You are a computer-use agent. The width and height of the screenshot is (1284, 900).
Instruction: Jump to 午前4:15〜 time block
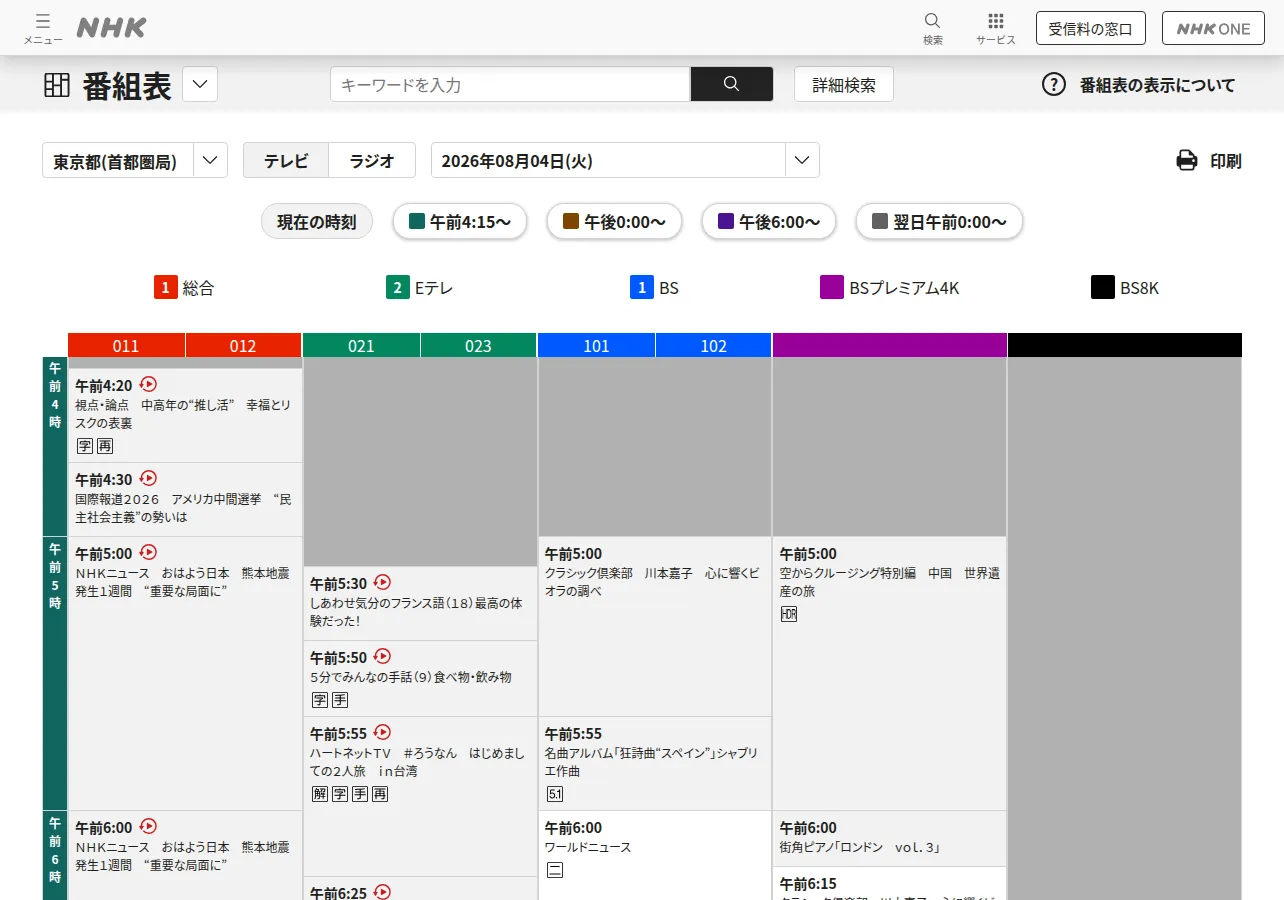click(x=458, y=222)
